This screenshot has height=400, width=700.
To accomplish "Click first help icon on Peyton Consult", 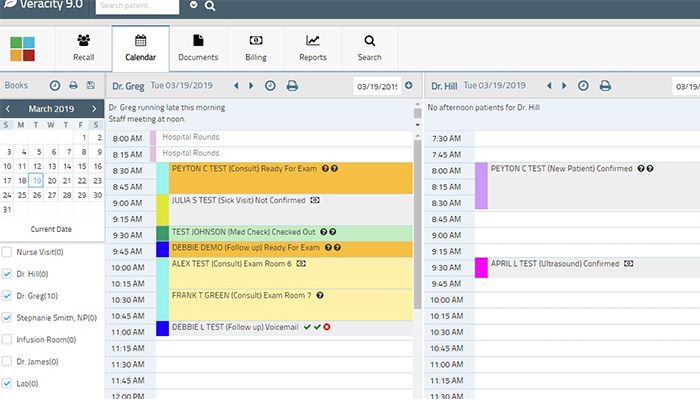I will [325, 168].
